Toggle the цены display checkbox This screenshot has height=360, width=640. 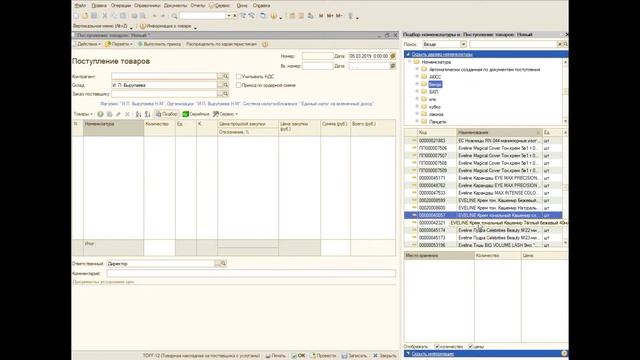(470, 347)
